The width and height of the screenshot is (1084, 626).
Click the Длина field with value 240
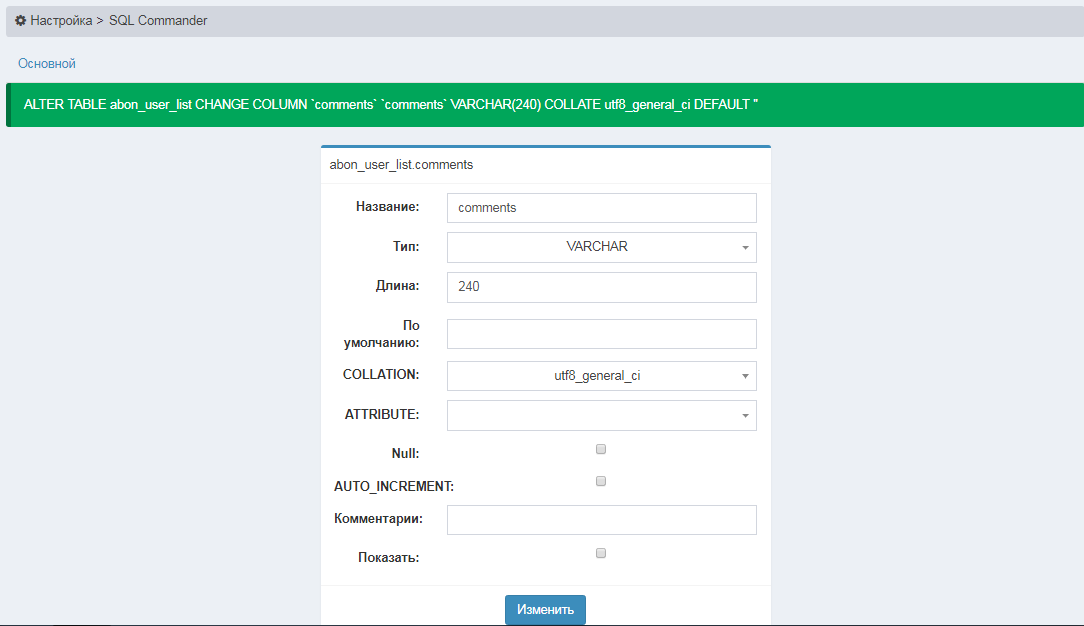tap(601, 287)
